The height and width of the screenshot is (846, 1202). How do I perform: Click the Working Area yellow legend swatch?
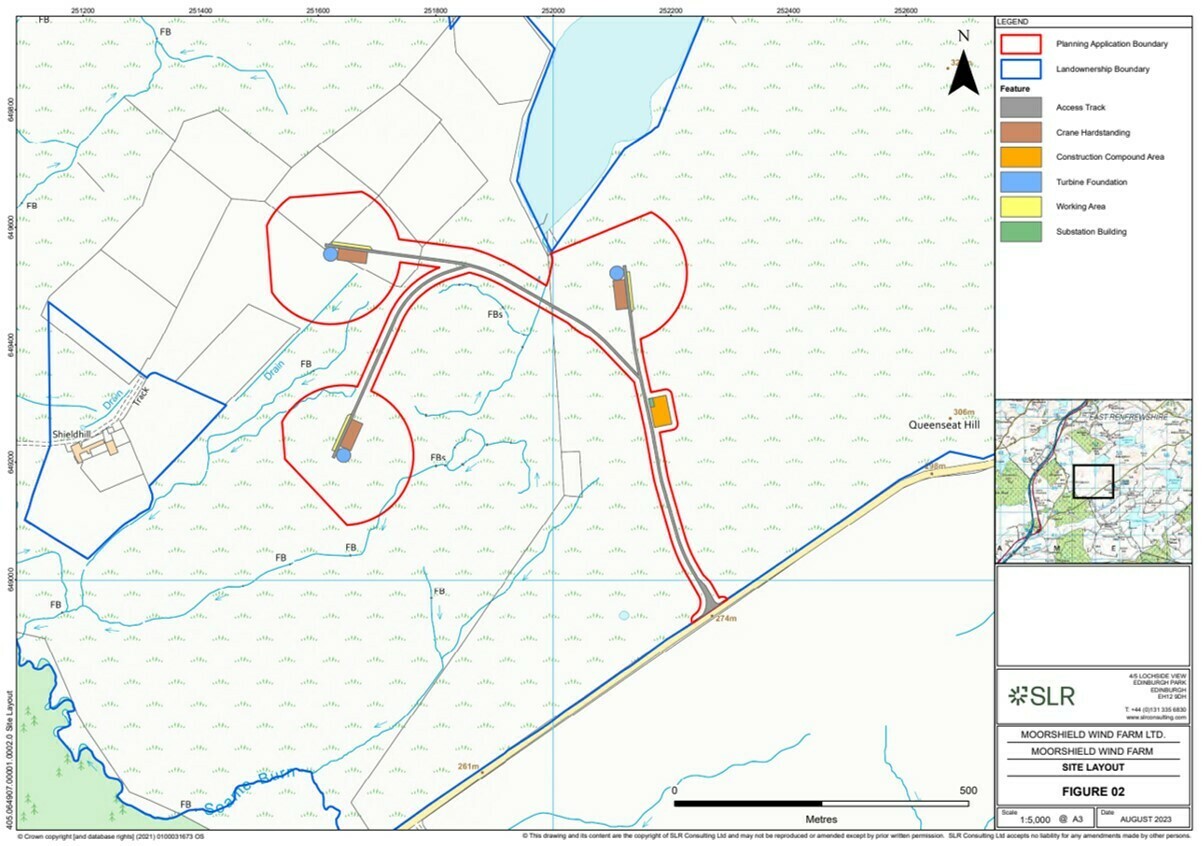pos(1021,207)
